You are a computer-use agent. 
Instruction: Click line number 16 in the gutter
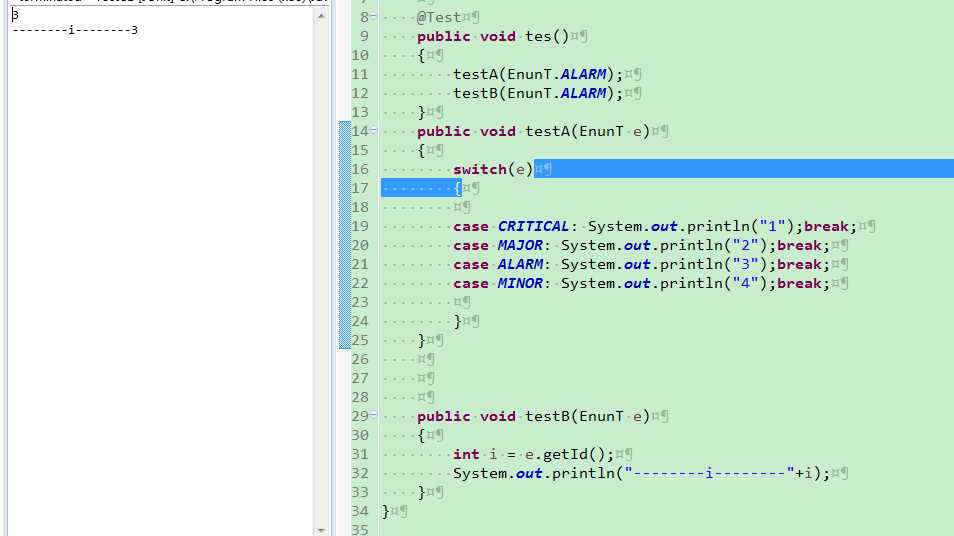360,169
